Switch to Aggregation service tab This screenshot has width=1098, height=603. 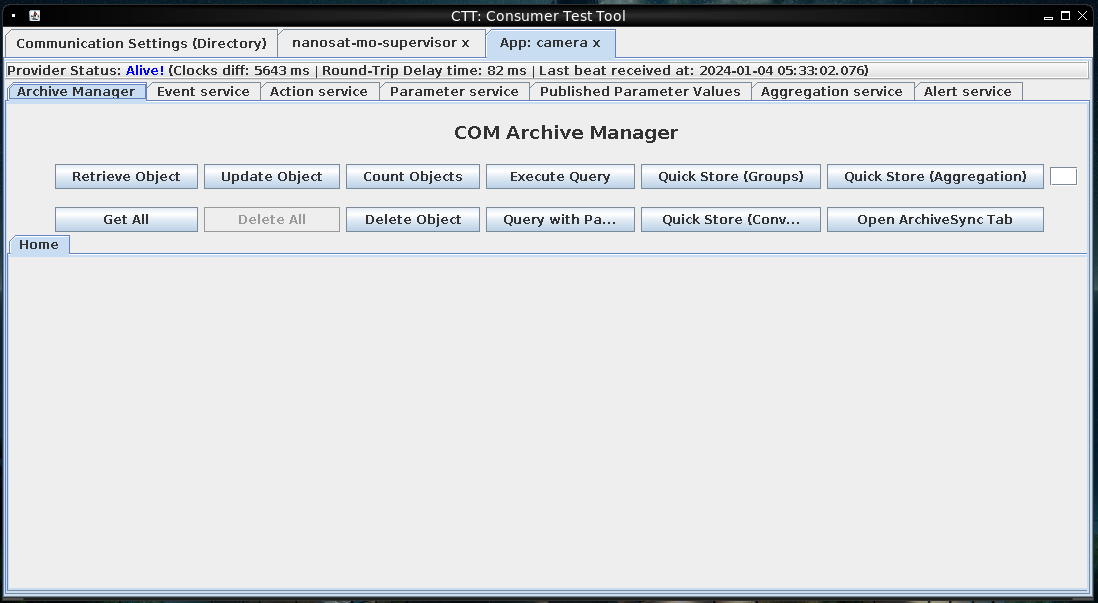tap(831, 91)
